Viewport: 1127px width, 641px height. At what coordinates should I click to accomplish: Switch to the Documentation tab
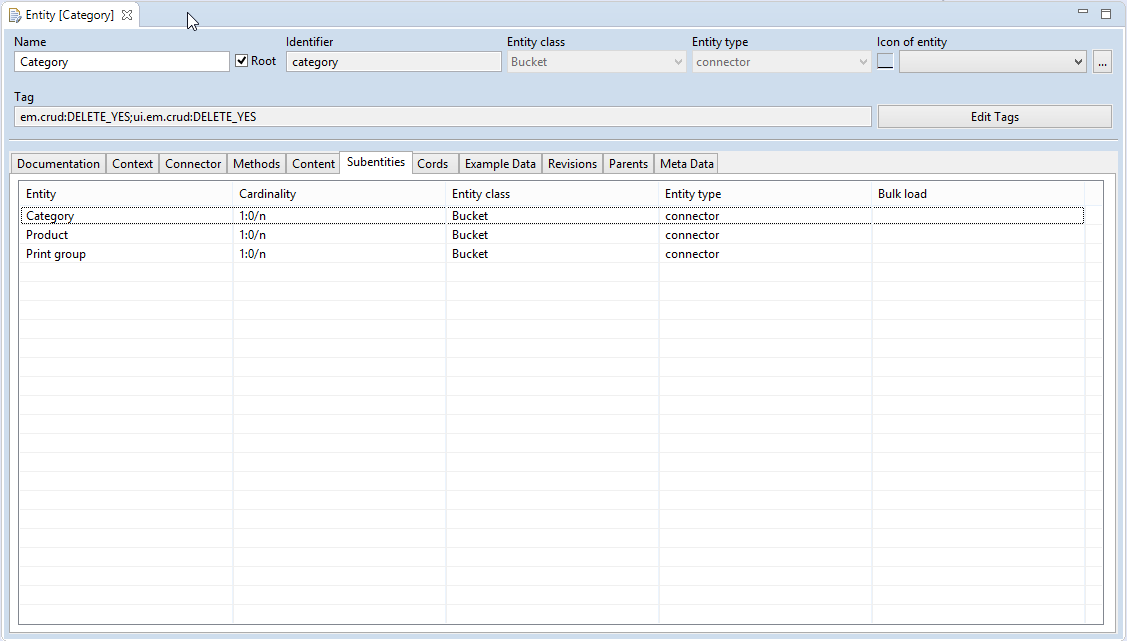[x=59, y=164]
